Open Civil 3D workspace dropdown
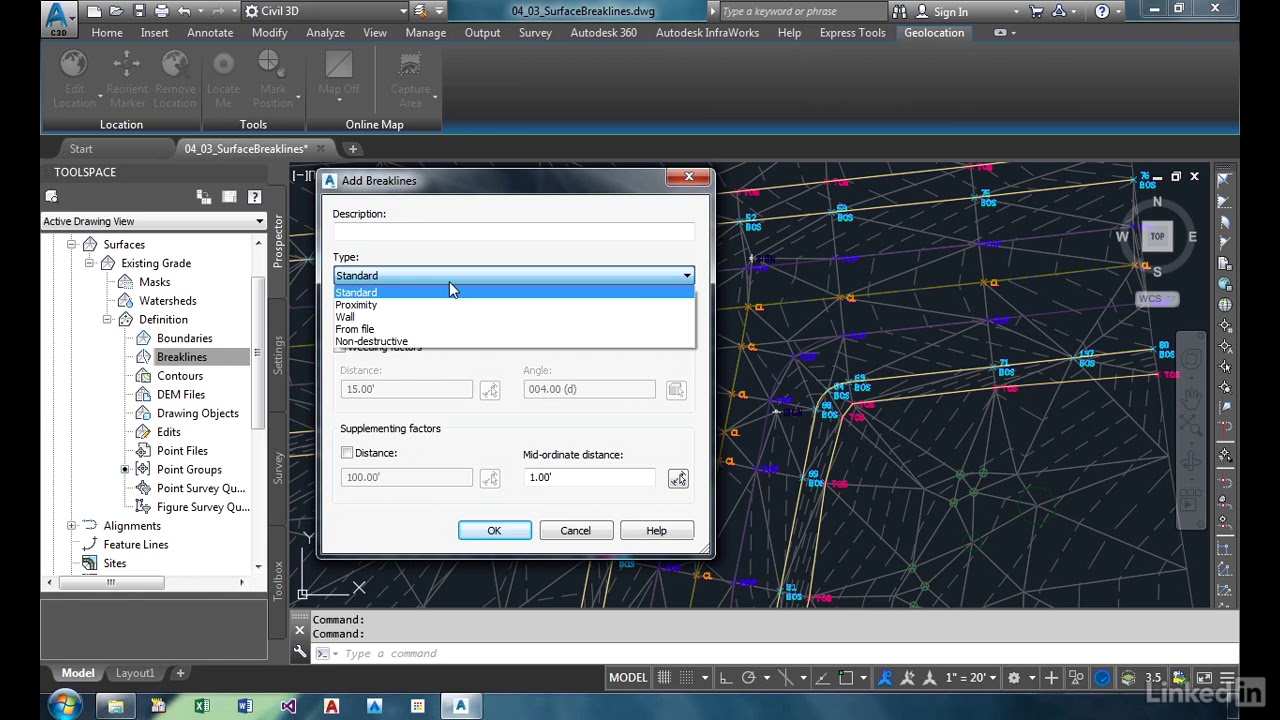The image size is (1280, 720). (x=325, y=11)
